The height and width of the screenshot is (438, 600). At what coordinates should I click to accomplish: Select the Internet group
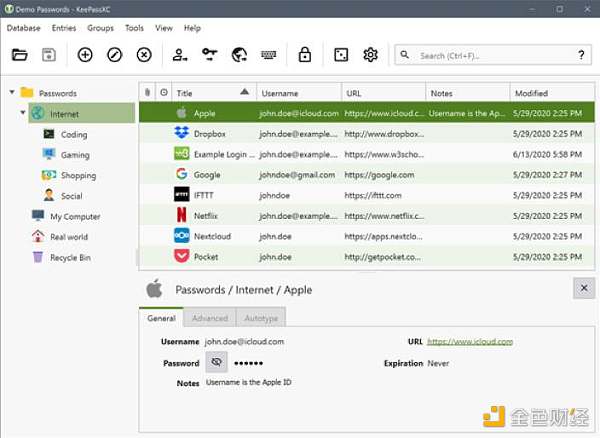tap(82, 113)
